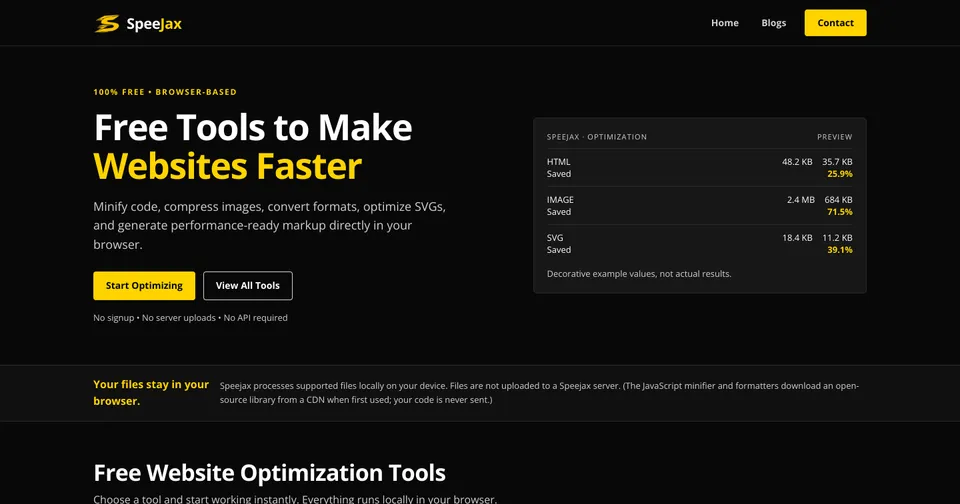Click the 18.4 KB value

click(797, 238)
